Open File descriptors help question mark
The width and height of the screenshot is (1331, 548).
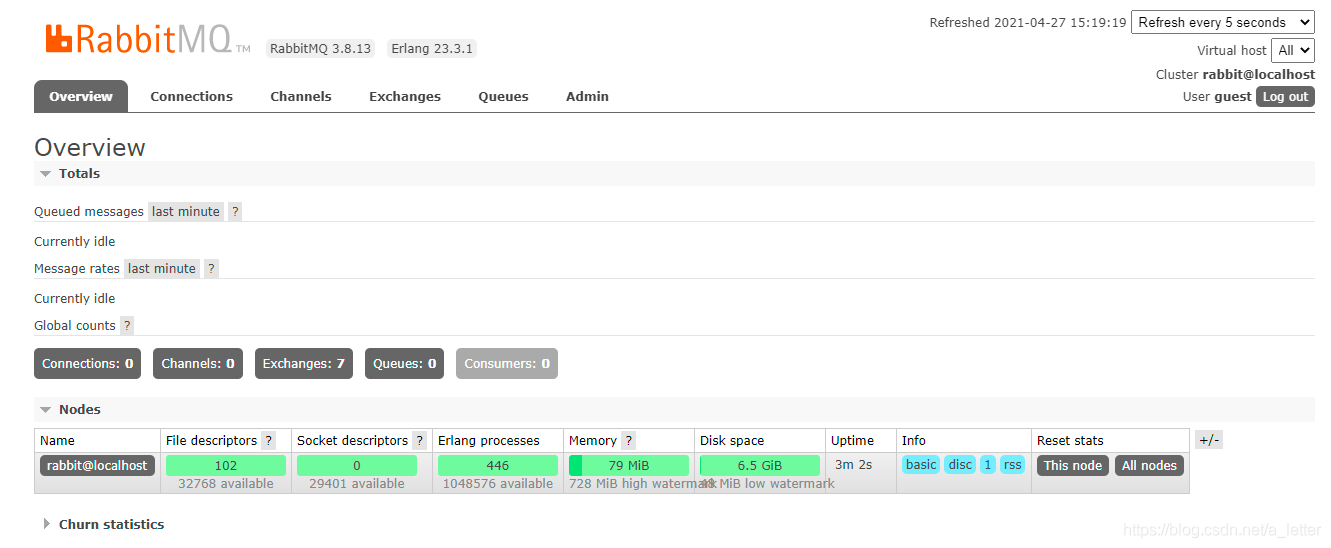[268, 440]
